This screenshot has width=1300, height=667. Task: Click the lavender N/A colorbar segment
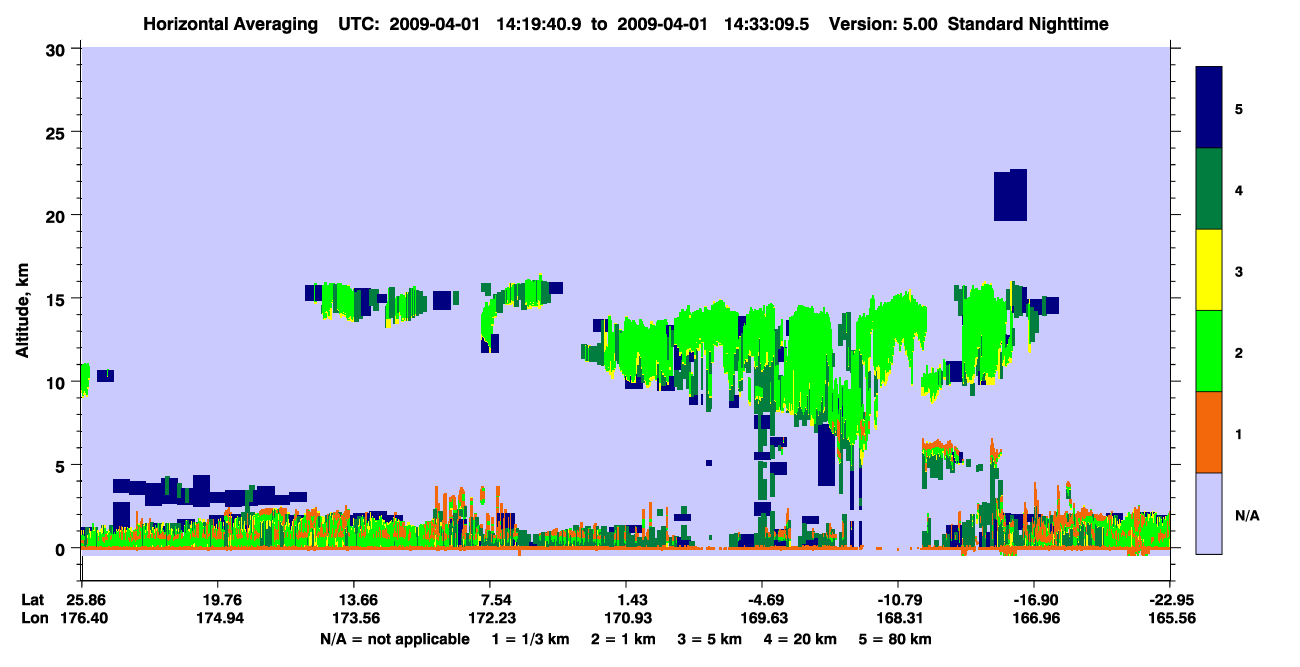click(x=1209, y=513)
